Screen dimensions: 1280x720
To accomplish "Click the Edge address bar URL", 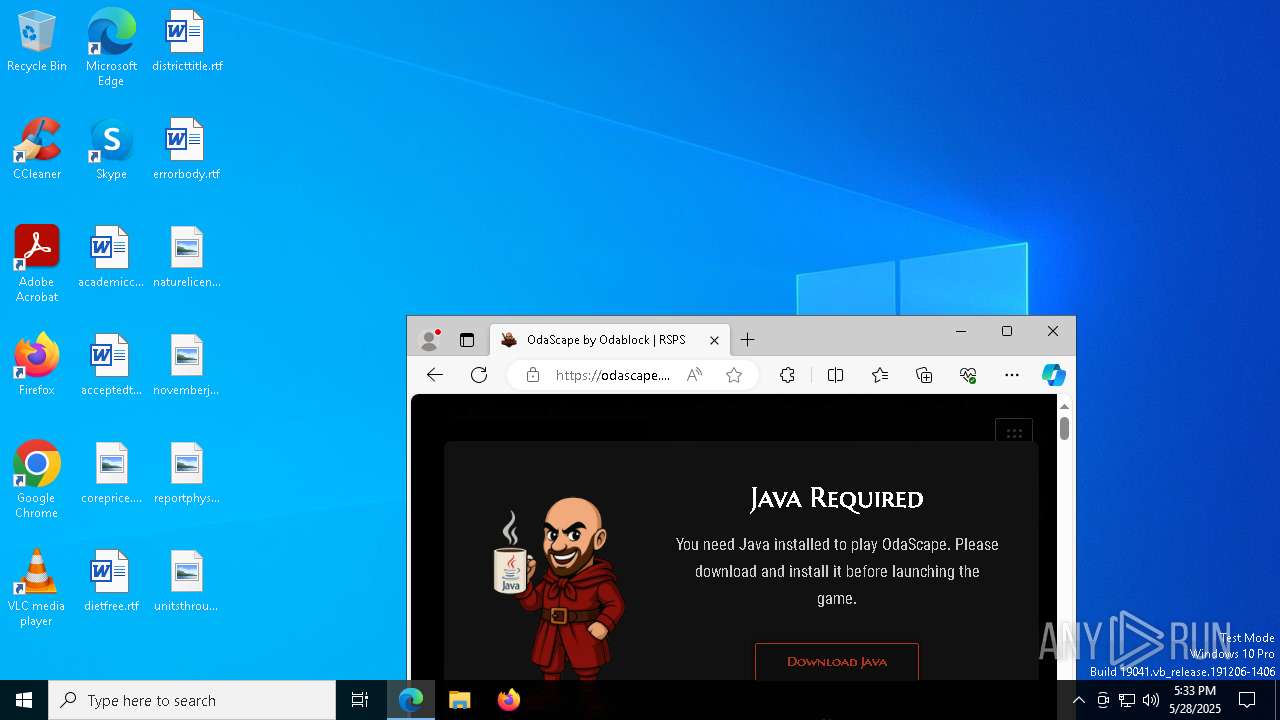I will pos(613,375).
